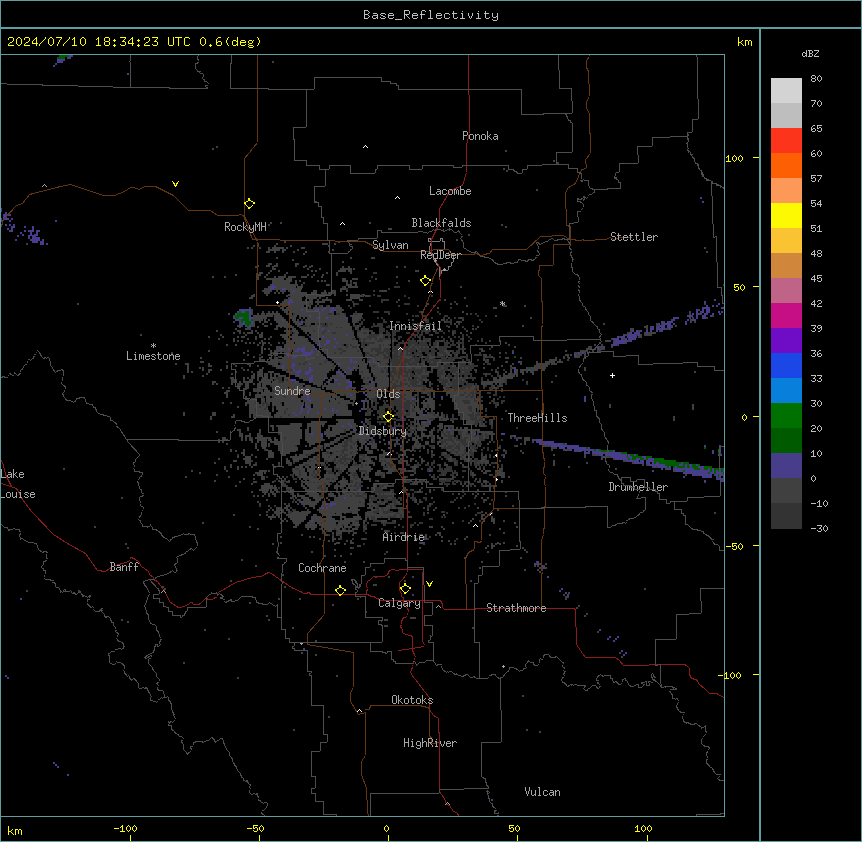Click the Ponoka city label

(x=480, y=136)
